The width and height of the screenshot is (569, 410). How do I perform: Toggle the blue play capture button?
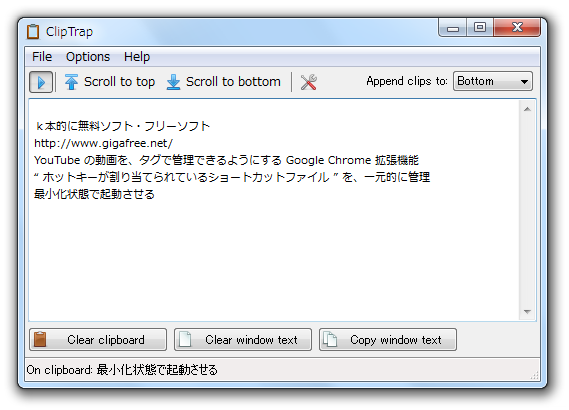(x=41, y=82)
